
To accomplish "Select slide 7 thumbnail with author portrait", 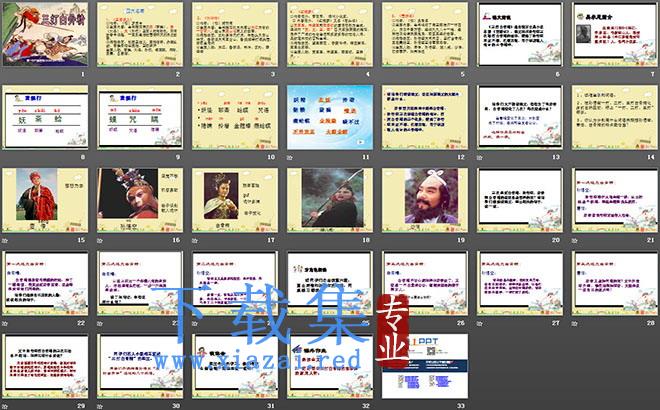I will click(615, 34).
